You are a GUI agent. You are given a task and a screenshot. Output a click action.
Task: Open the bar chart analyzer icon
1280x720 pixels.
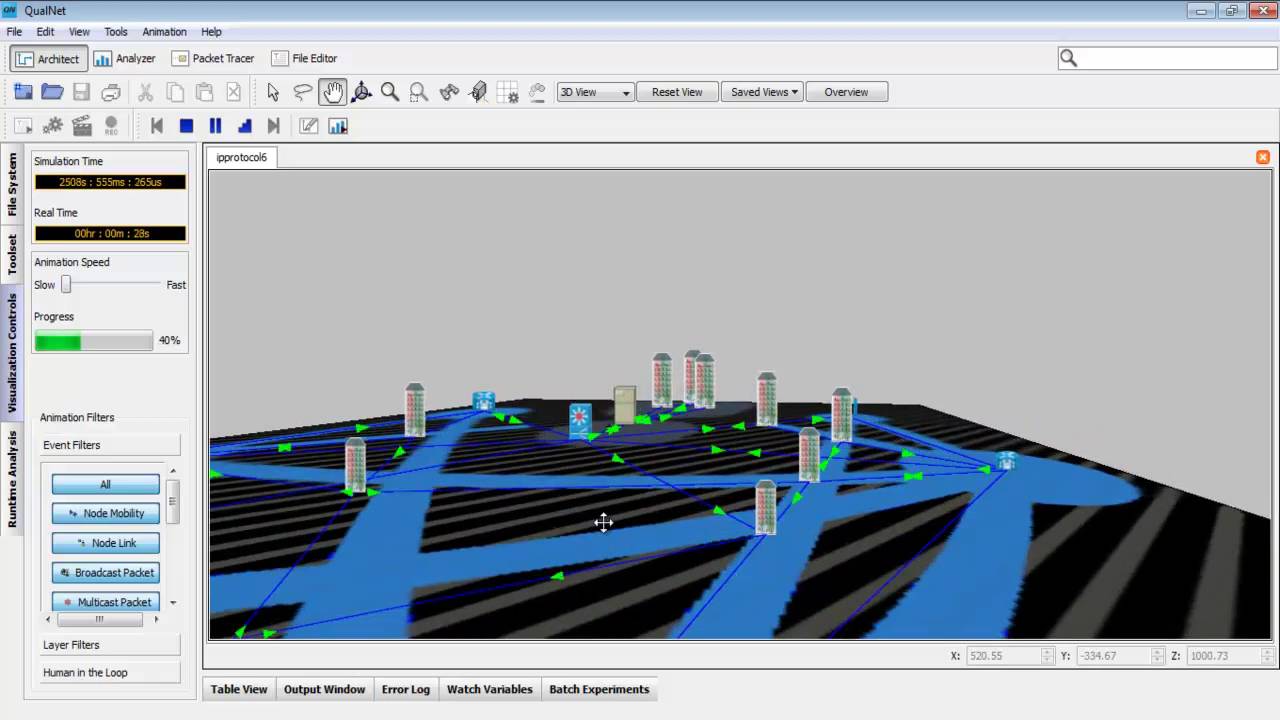[x=338, y=126]
